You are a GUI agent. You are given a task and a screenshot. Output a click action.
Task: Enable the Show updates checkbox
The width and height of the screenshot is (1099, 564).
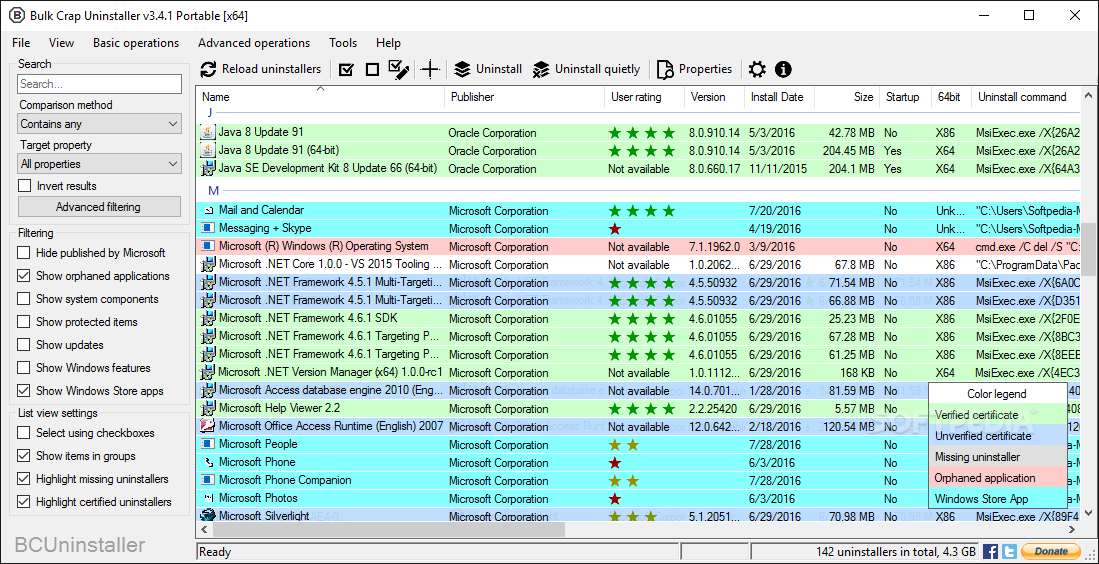click(24, 345)
